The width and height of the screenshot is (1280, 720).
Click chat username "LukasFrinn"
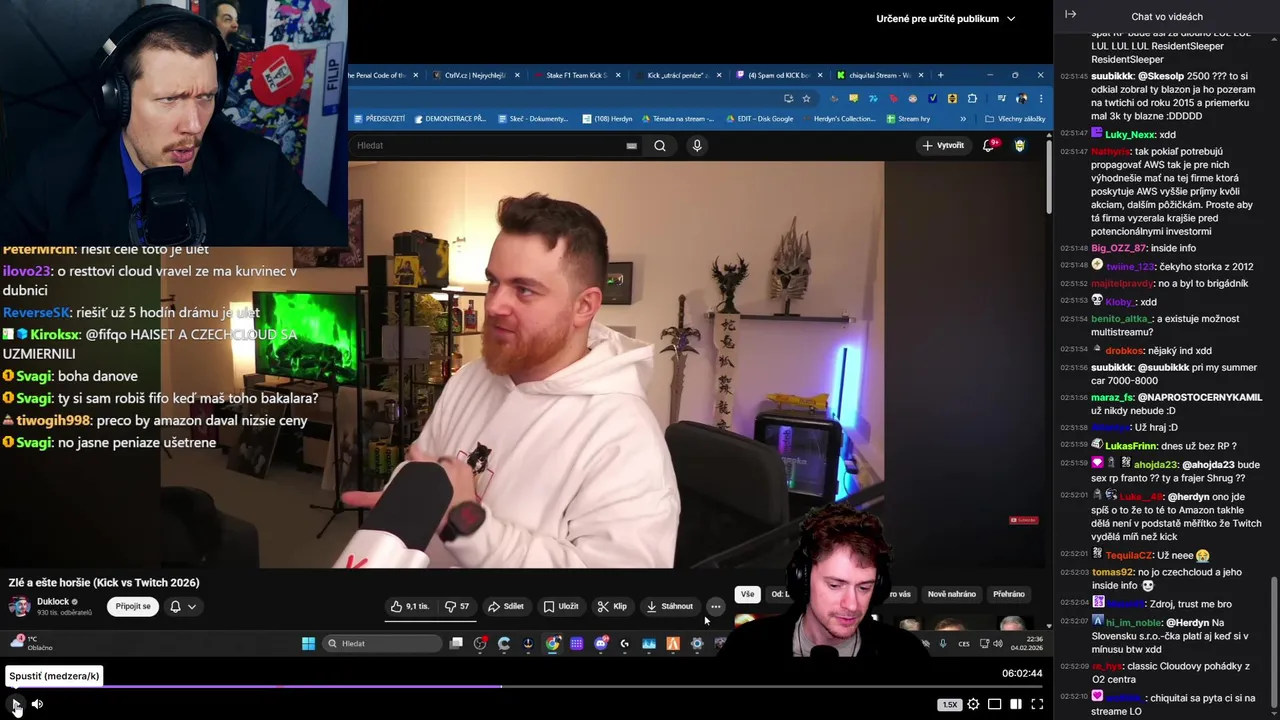1131,446
